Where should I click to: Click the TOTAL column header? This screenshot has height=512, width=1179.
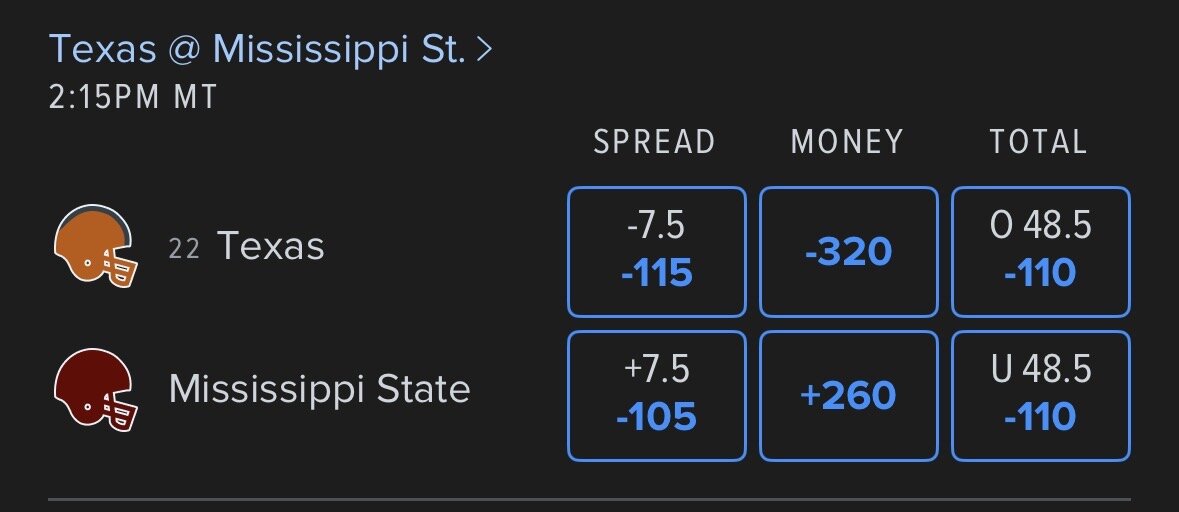[x=1038, y=142]
